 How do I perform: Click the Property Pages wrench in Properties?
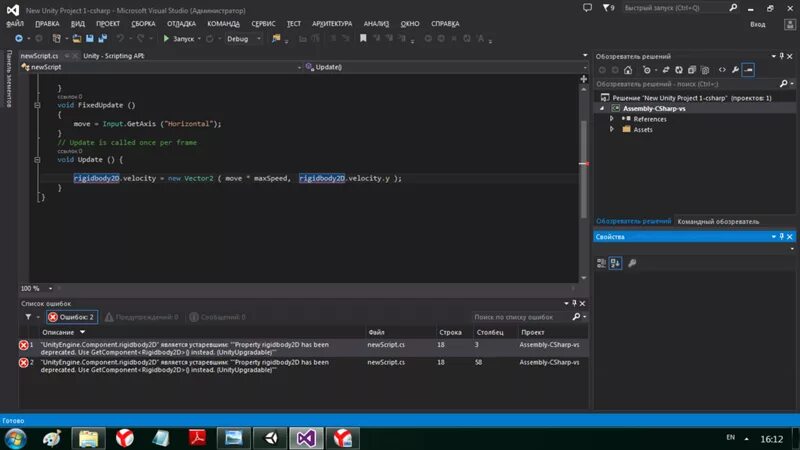(x=632, y=263)
